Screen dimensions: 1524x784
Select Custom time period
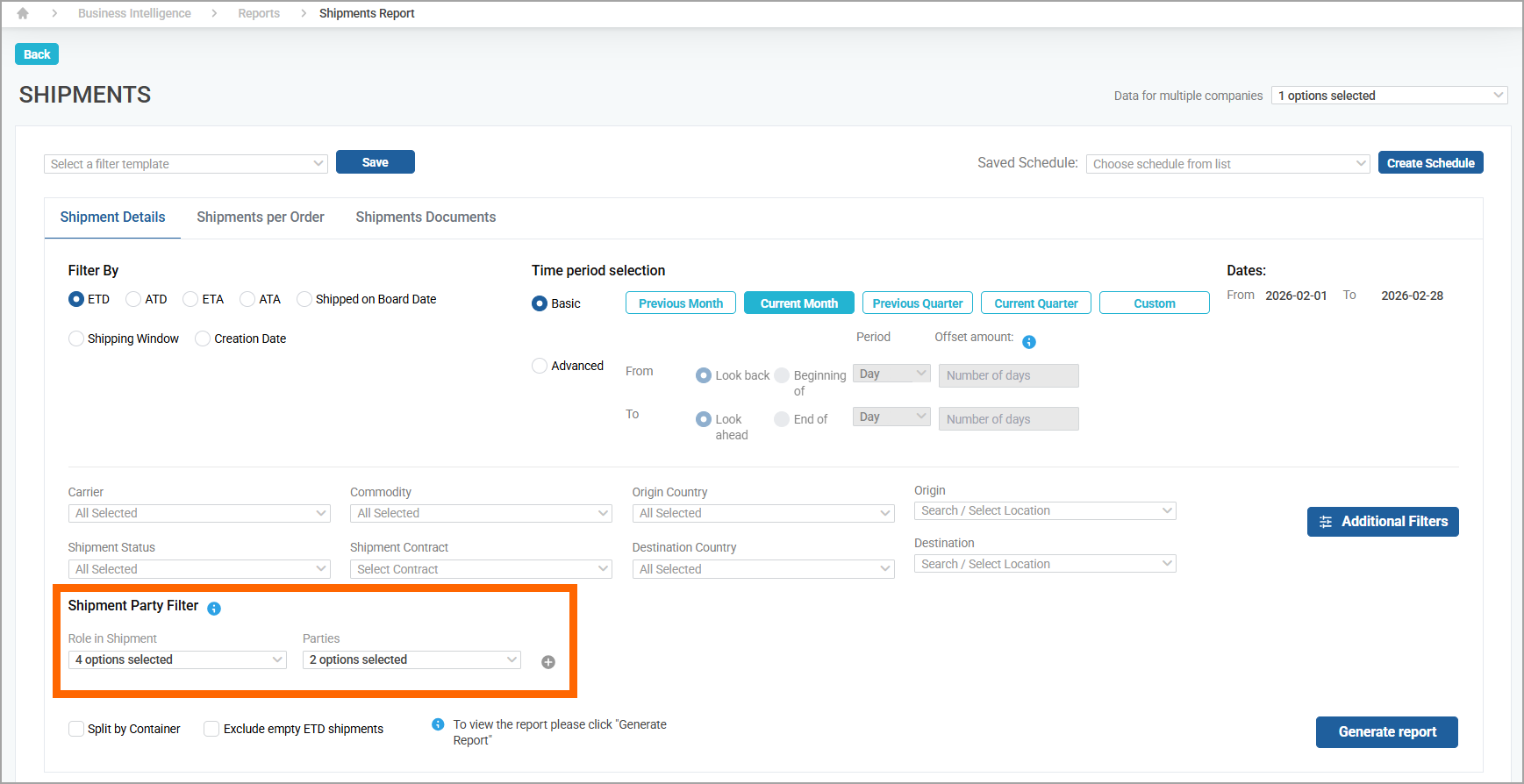pyautogui.click(x=1155, y=303)
